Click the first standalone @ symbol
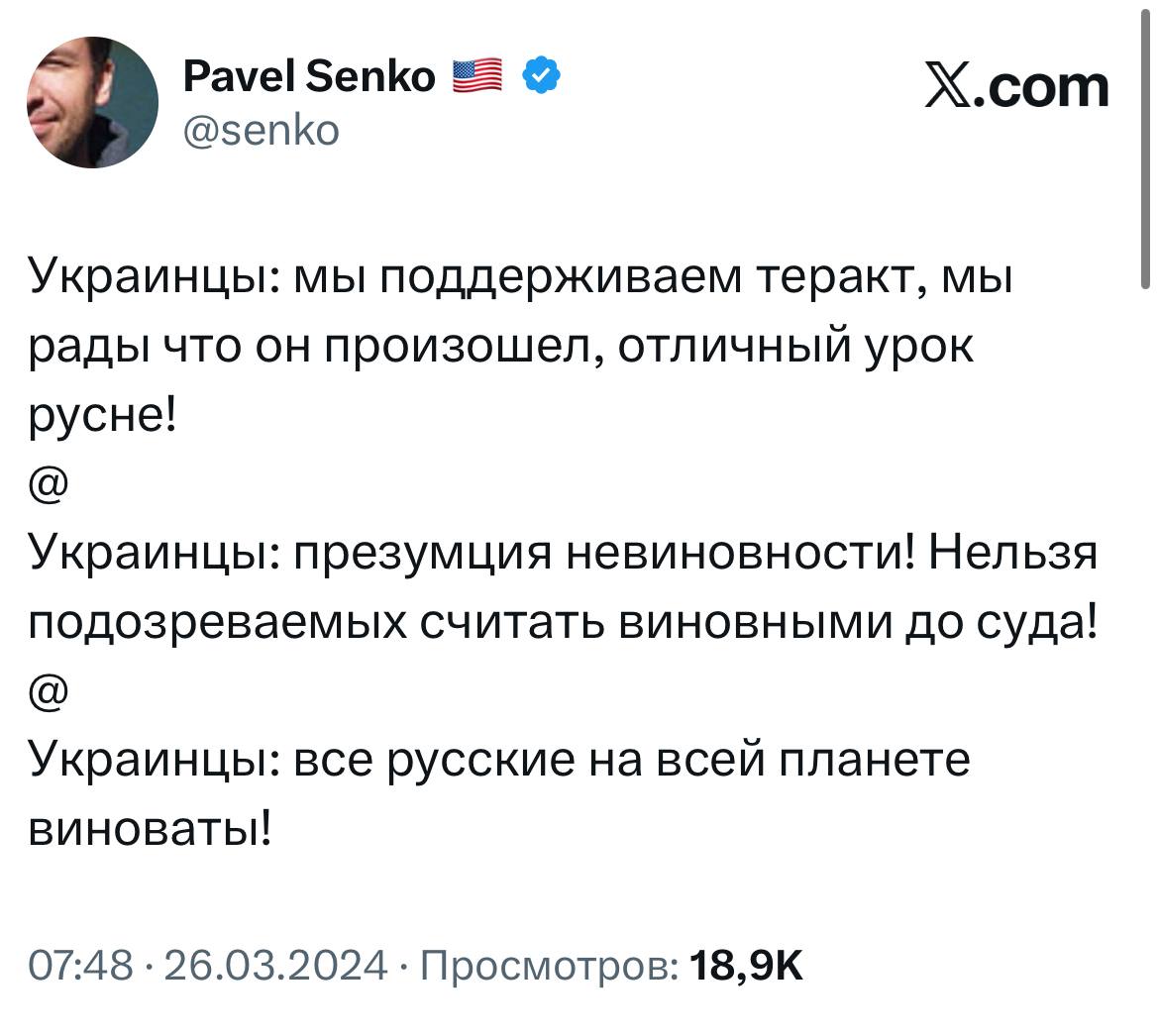 click(x=48, y=482)
